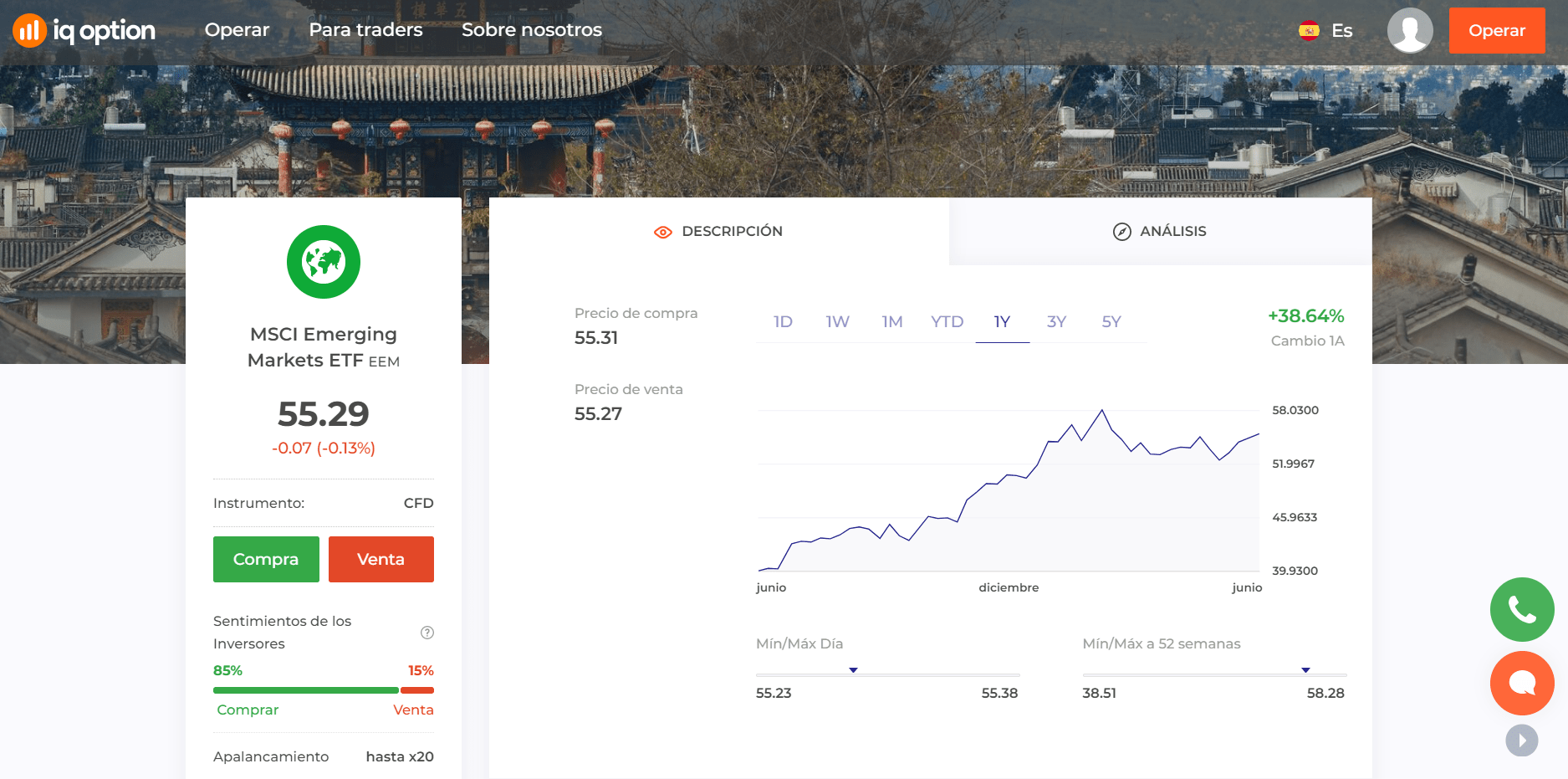The height and width of the screenshot is (779, 1568).
Task: Click the 55.23 daily minimum value
Action: 774,693
